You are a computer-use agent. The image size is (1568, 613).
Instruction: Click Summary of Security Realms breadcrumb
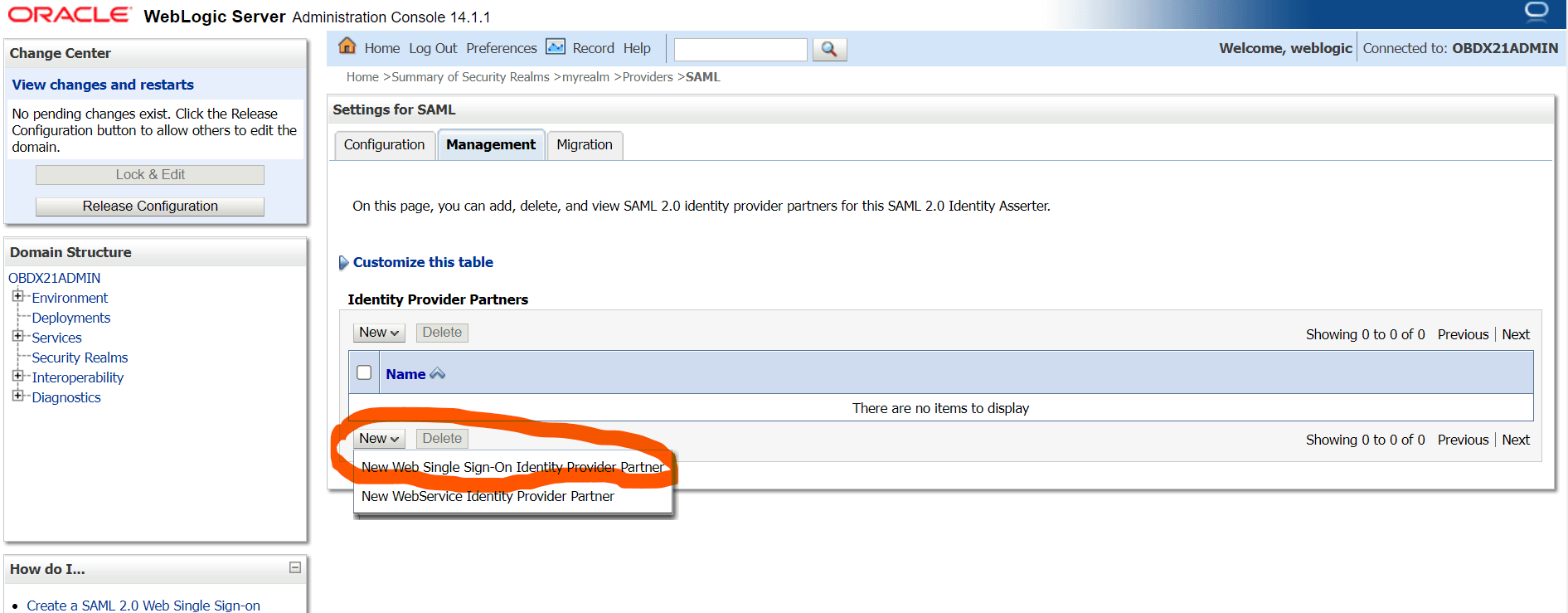click(x=470, y=77)
